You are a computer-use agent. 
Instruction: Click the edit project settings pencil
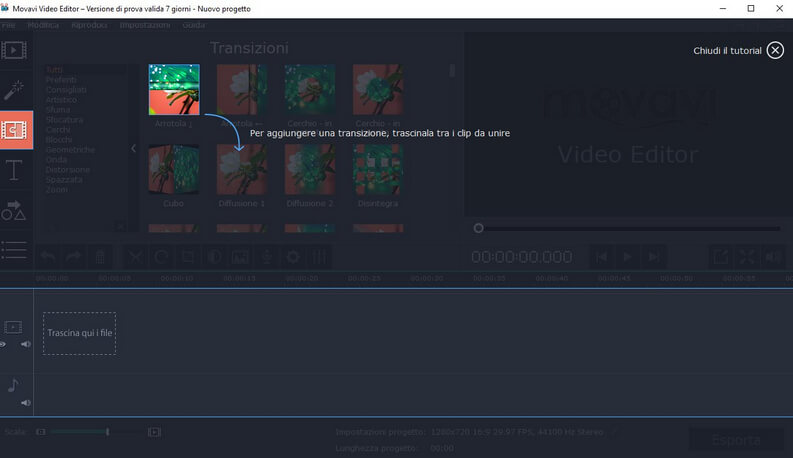613,432
